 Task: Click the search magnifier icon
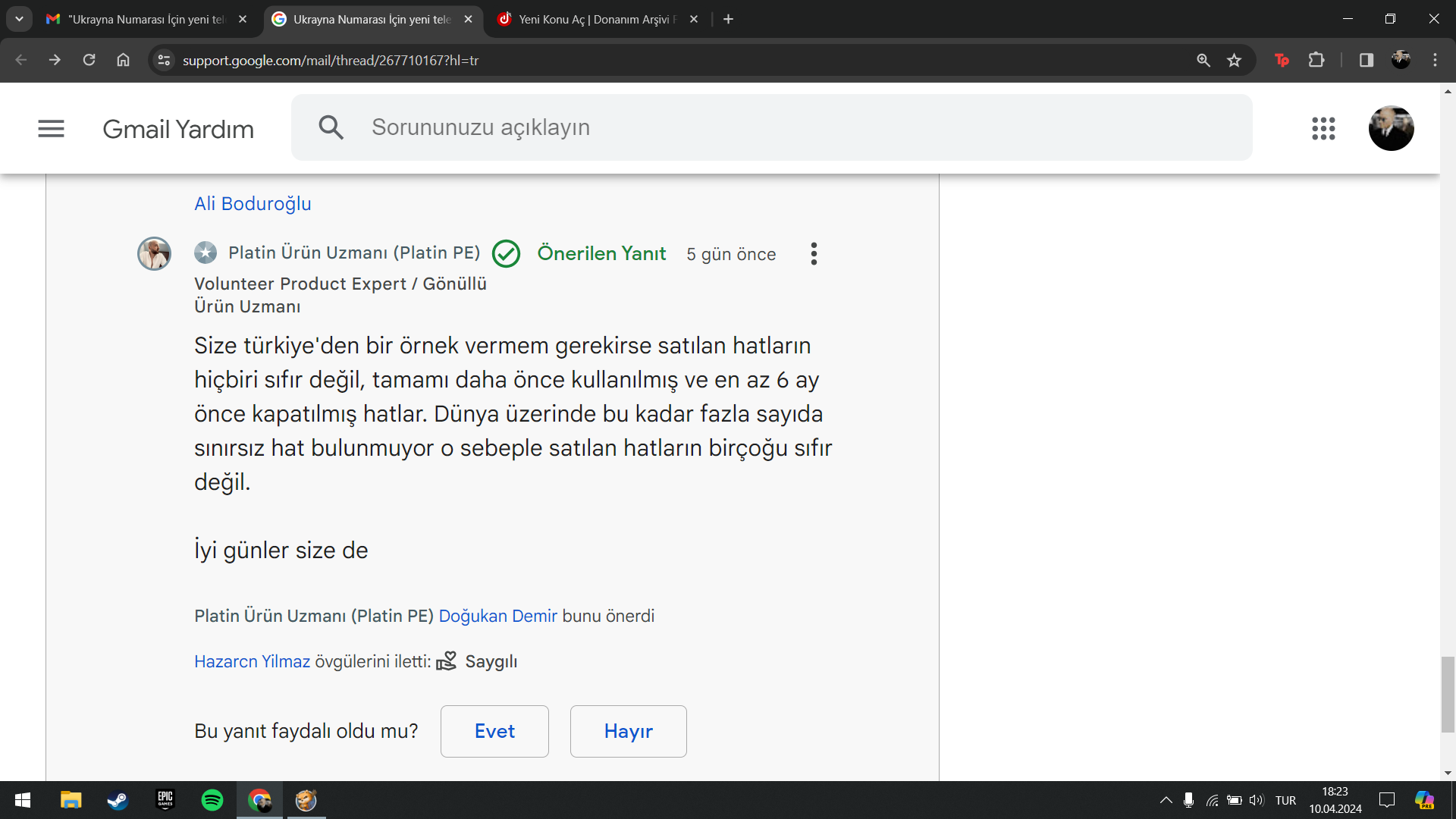point(331,127)
